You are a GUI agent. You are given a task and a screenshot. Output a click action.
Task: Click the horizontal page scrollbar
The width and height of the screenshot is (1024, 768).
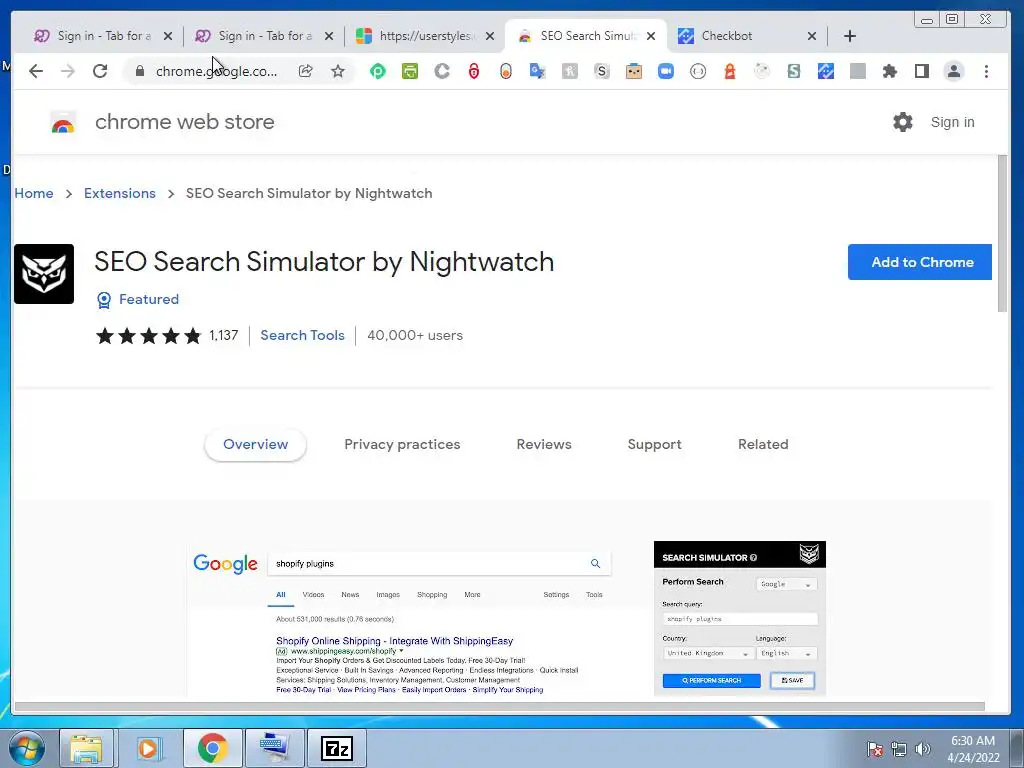coord(500,706)
